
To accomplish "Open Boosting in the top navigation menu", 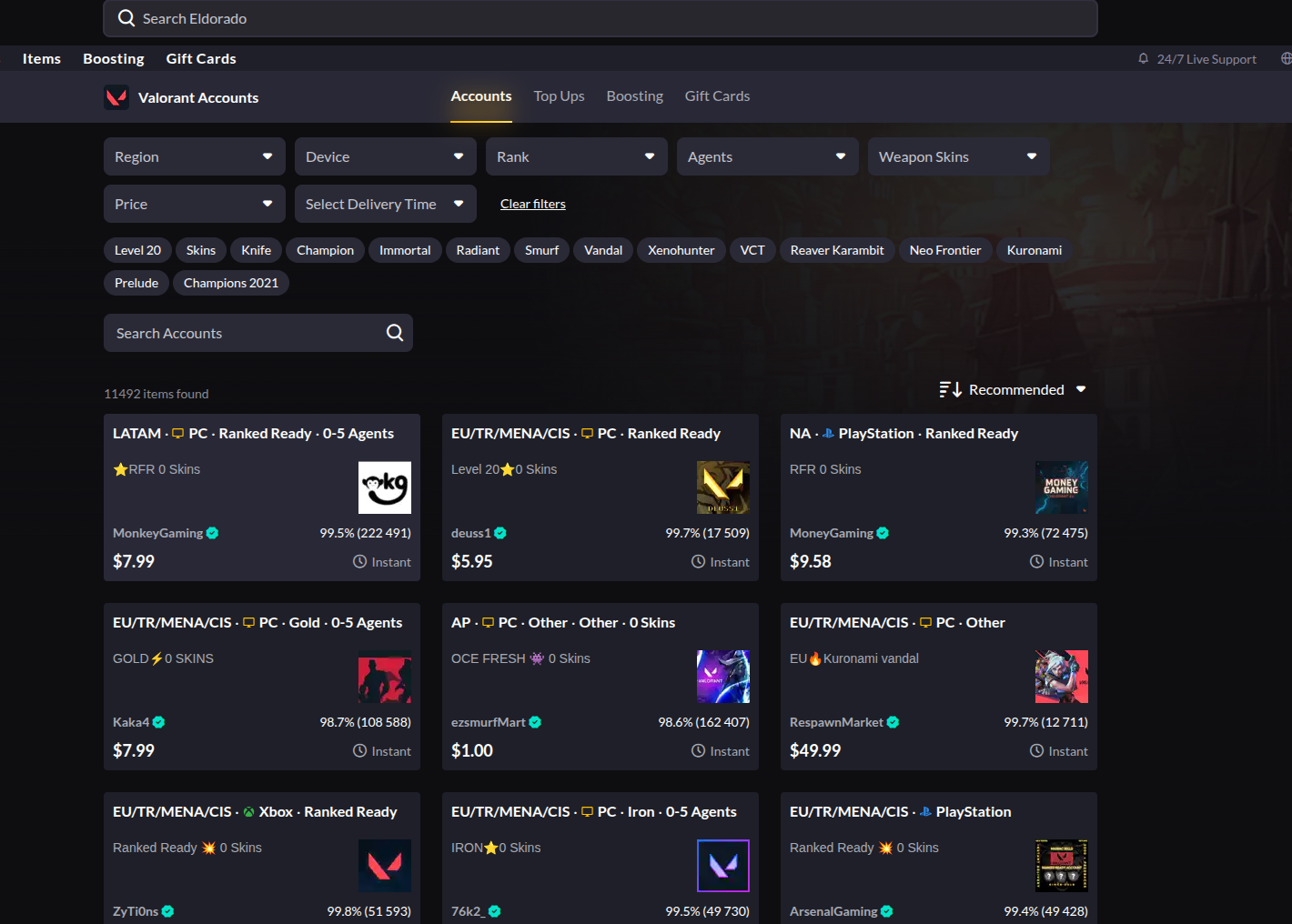I will (114, 59).
